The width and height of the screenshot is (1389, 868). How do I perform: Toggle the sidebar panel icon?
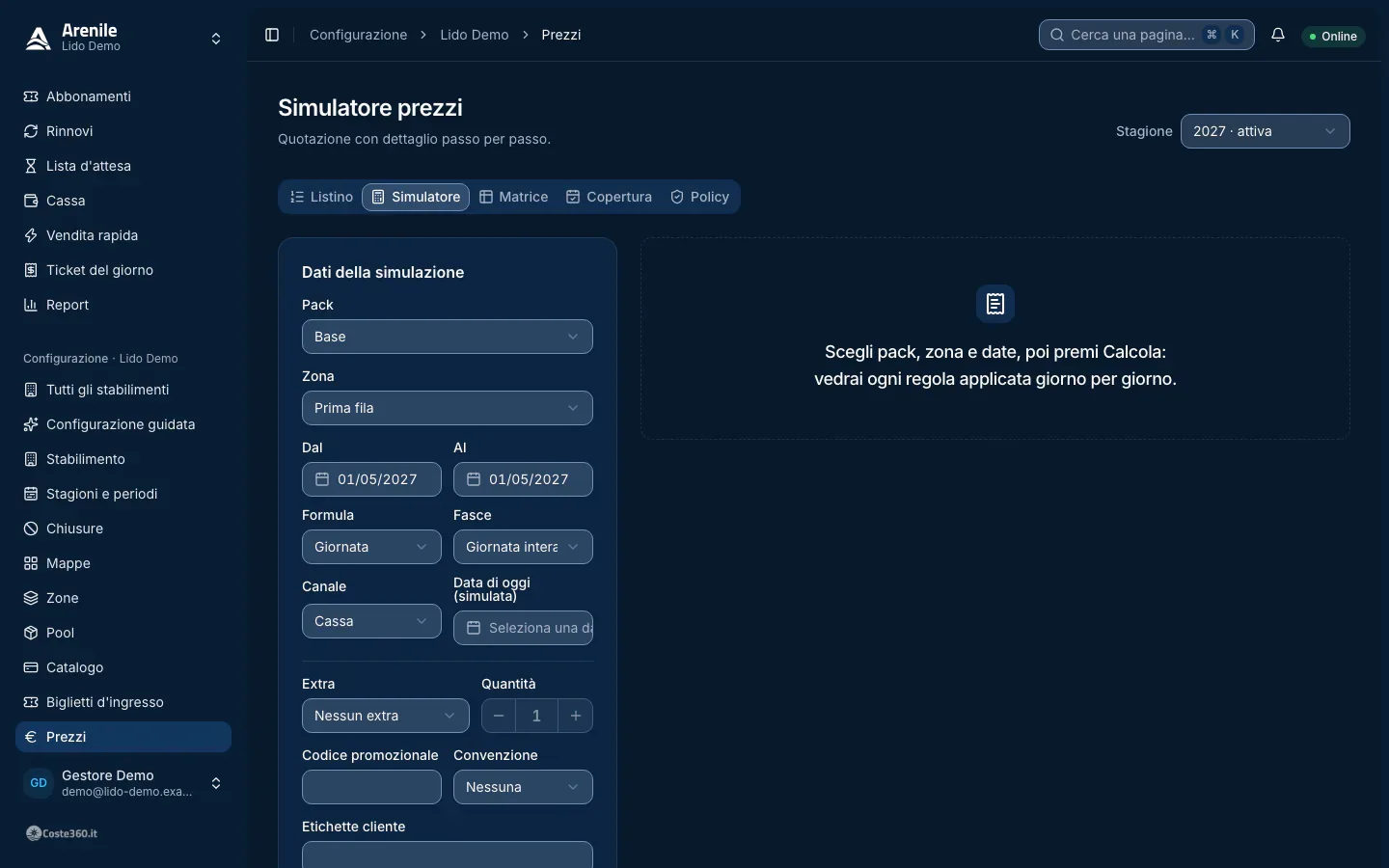272,35
